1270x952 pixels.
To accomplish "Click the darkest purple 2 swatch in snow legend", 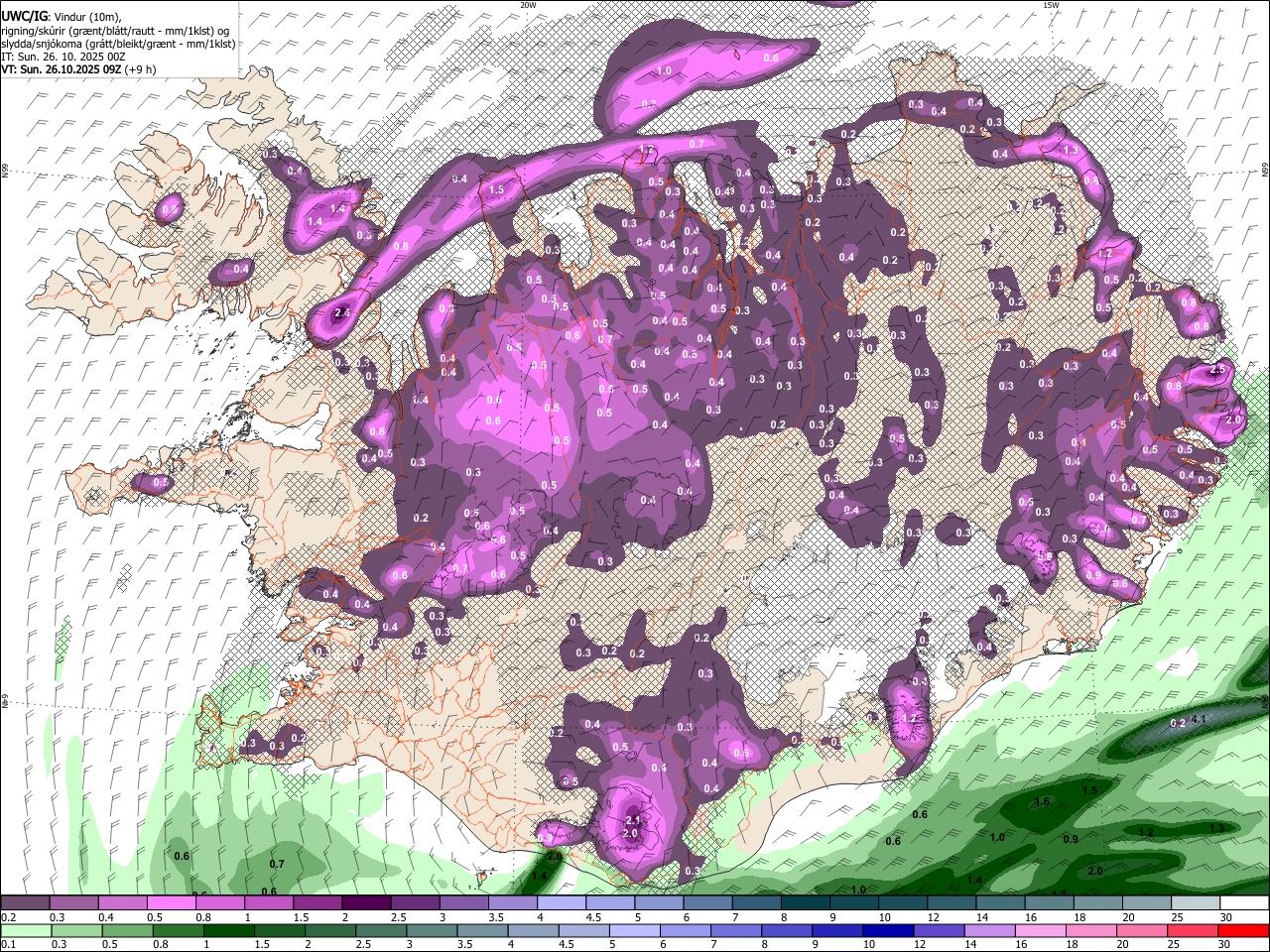I will pyautogui.click(x=365, y=903).
